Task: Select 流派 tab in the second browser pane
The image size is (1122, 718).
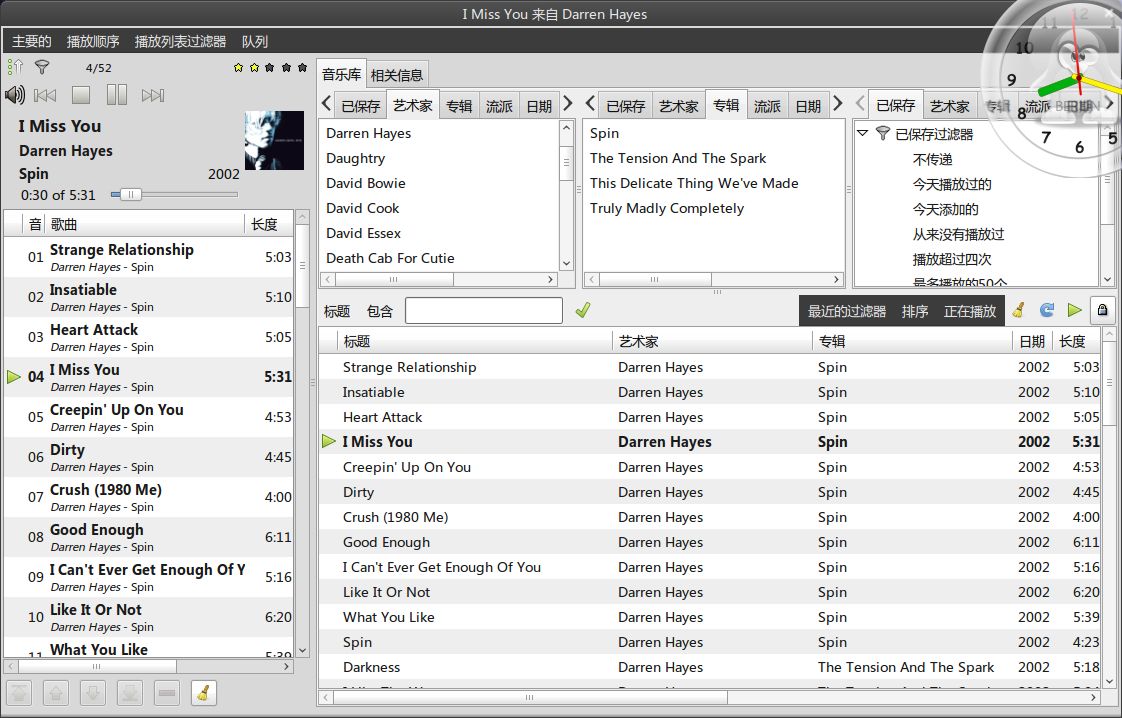Action: [767, 107]
